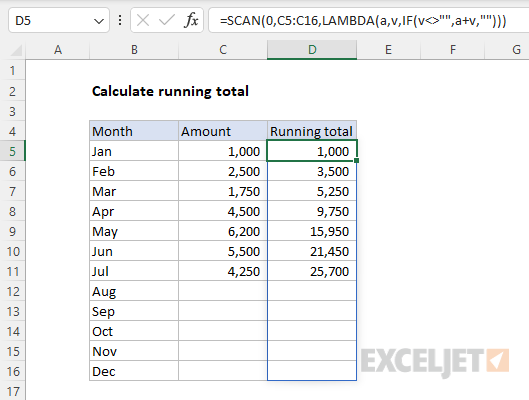
Task: Click the empty Amount cell for Dec
Action: coord(223,371)
